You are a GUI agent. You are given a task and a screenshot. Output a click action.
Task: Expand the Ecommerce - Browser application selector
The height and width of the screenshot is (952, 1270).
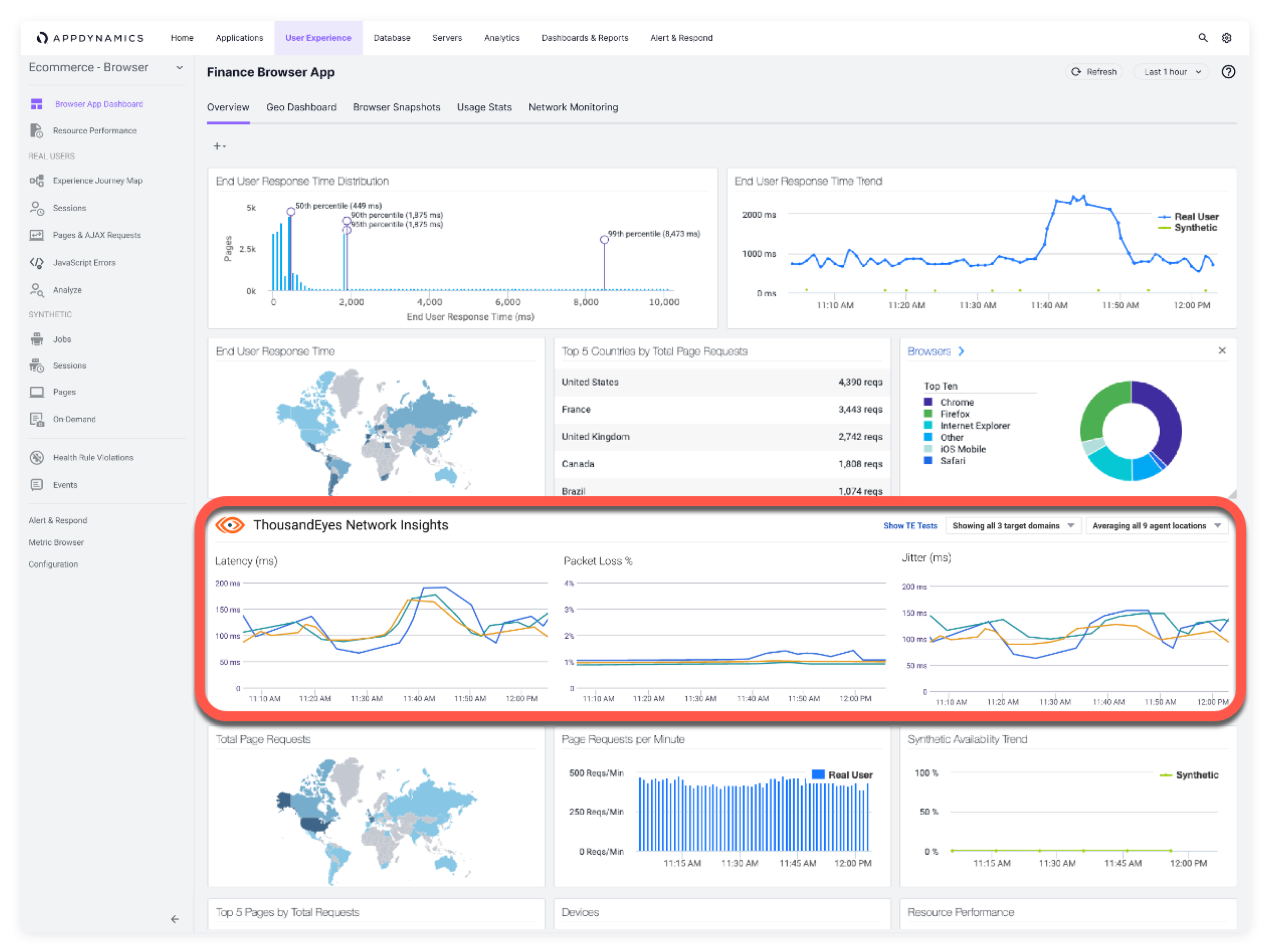(180, 67)
